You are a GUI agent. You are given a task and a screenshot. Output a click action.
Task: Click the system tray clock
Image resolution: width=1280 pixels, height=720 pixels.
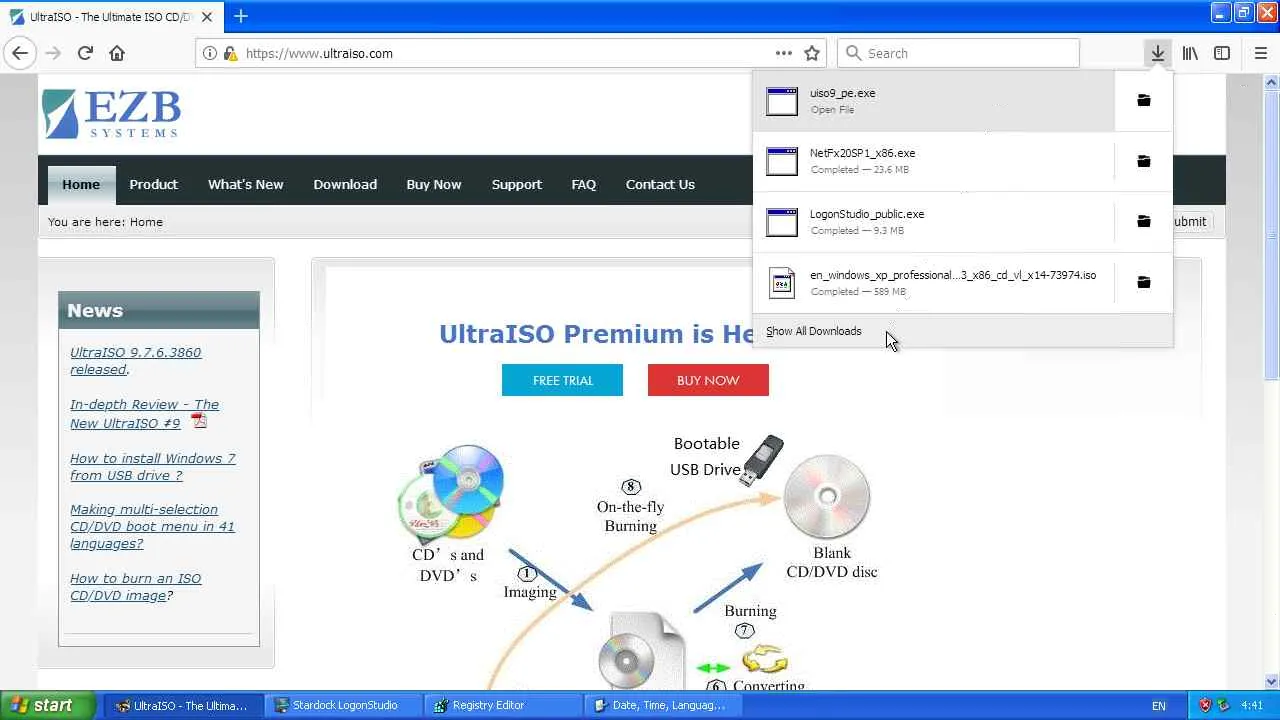(1251, 705)
